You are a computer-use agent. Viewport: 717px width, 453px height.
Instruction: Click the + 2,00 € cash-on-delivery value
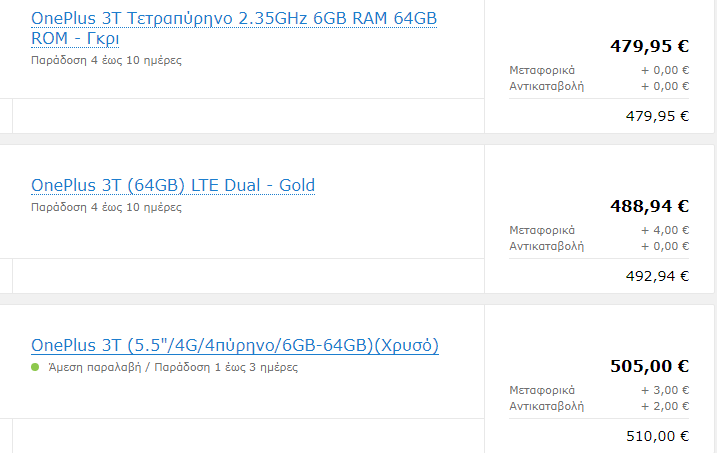[665, 406]
